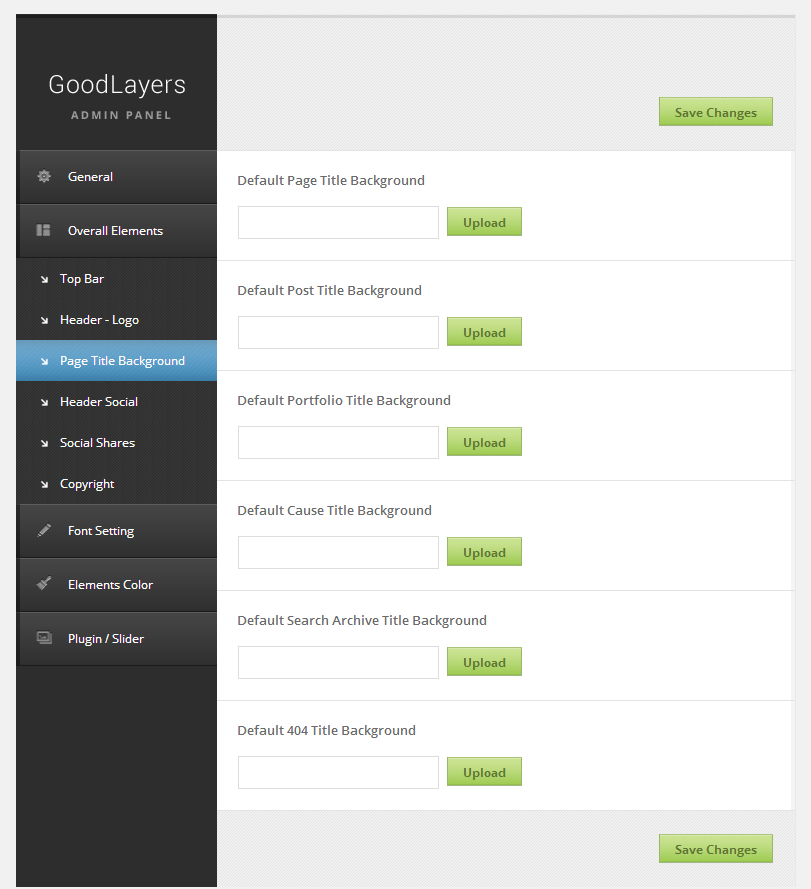Image resolution: width=811 pixels, height=889 pixels.
Task: Expand the Font Setting section
Action: point(101,531)
